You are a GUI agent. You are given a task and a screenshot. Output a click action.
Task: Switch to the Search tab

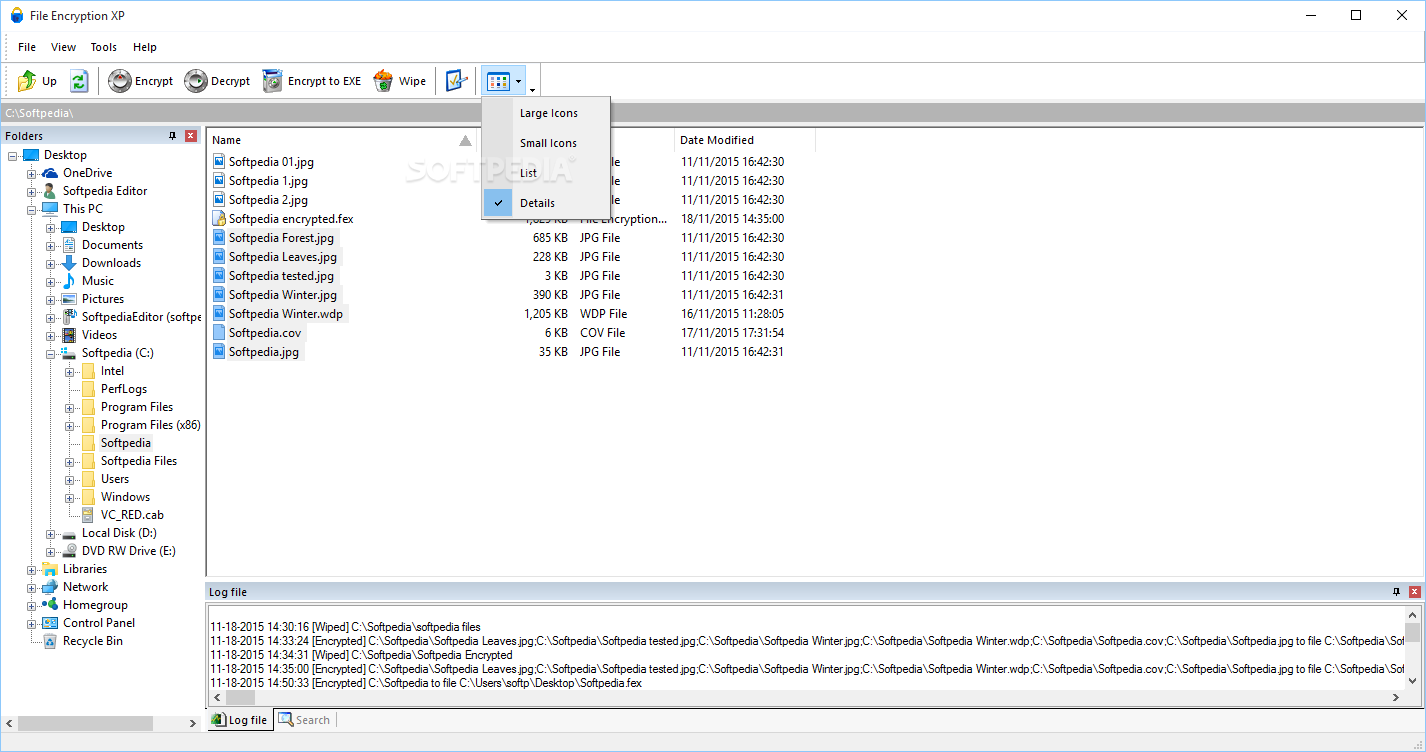(304, 719)
